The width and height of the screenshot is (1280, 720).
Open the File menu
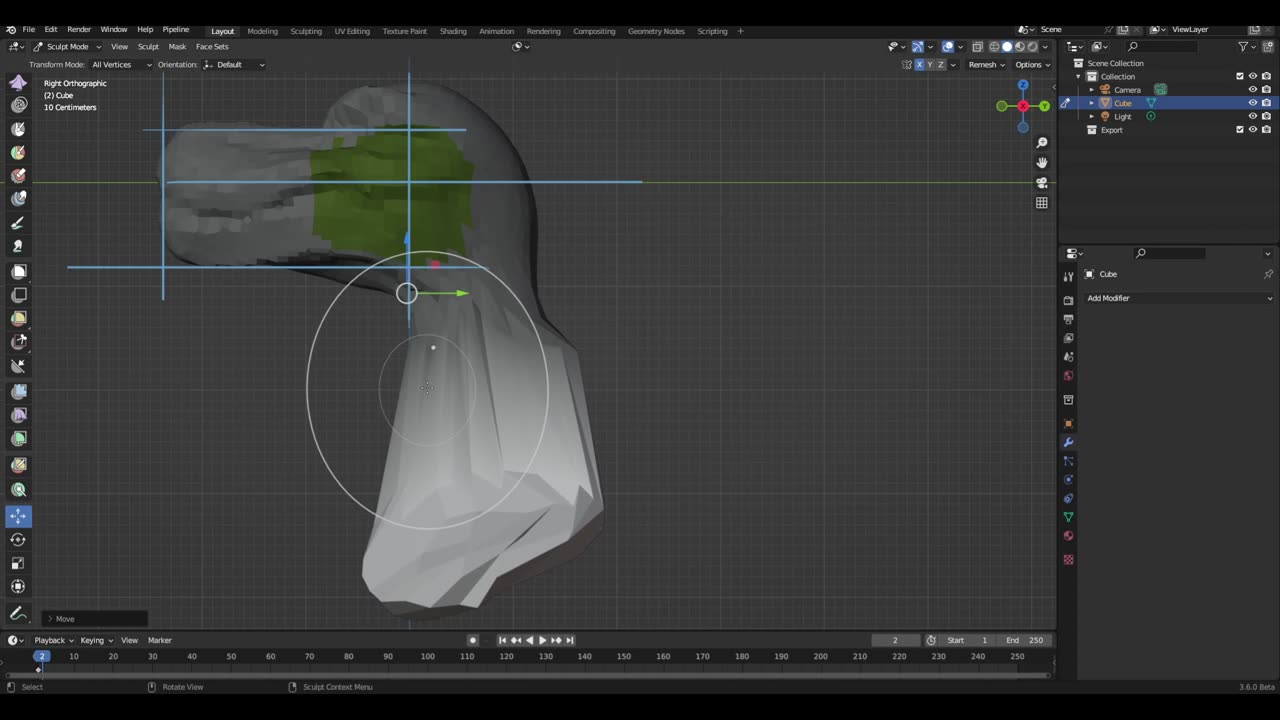[29, 30]
